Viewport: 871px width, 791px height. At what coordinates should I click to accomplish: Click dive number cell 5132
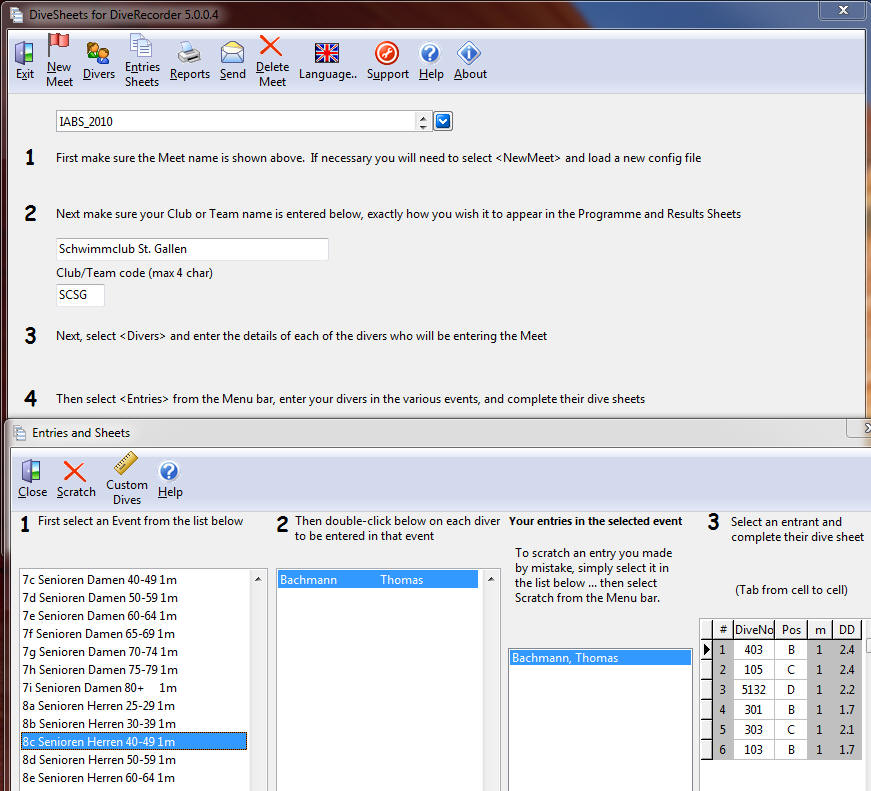coord(754,689)
